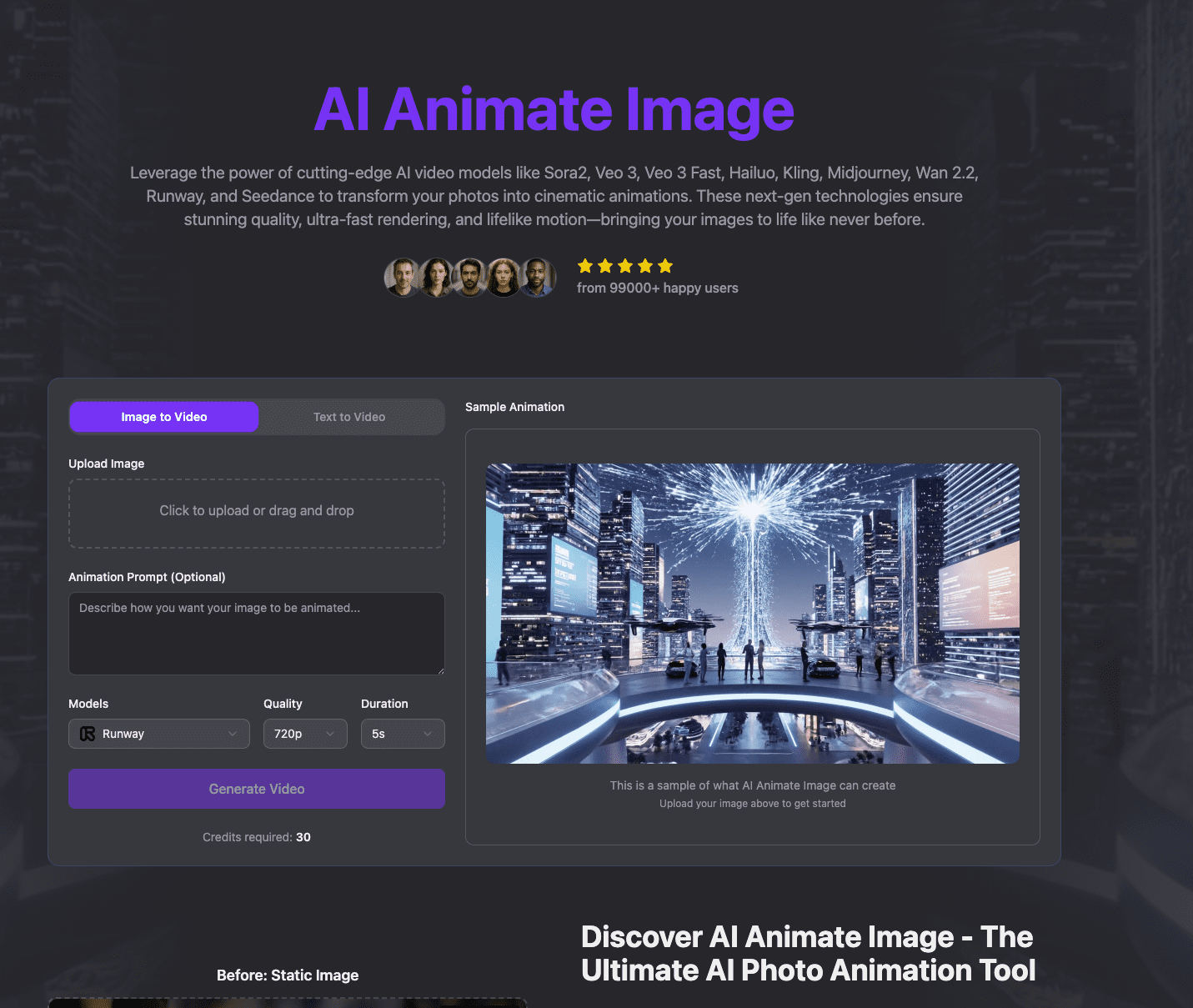Select the second user avatar from the left
The width and height of the screenshot is (1193, 1008).
(x=435, y=278)
